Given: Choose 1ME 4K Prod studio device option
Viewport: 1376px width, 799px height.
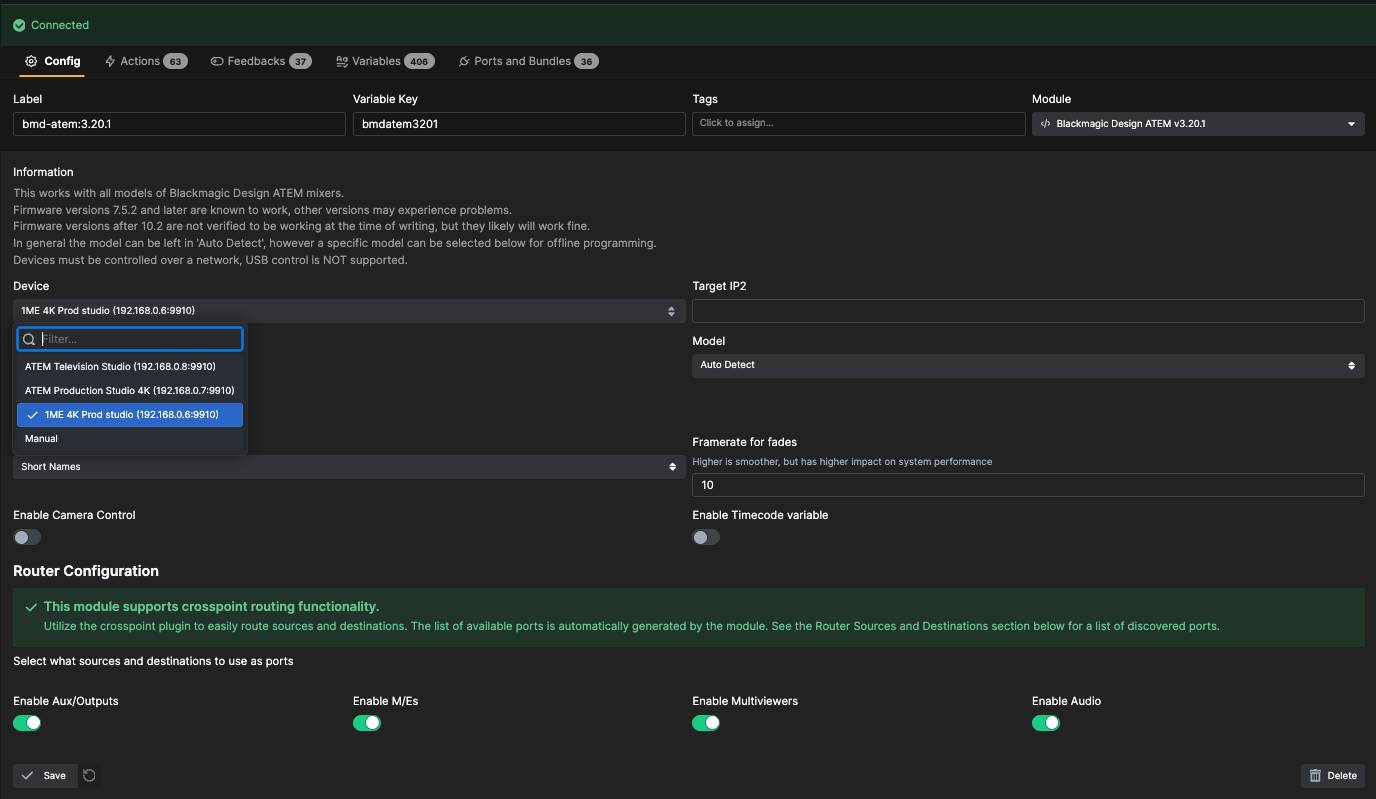Looking at the screenshot, I should click(130, 414).
